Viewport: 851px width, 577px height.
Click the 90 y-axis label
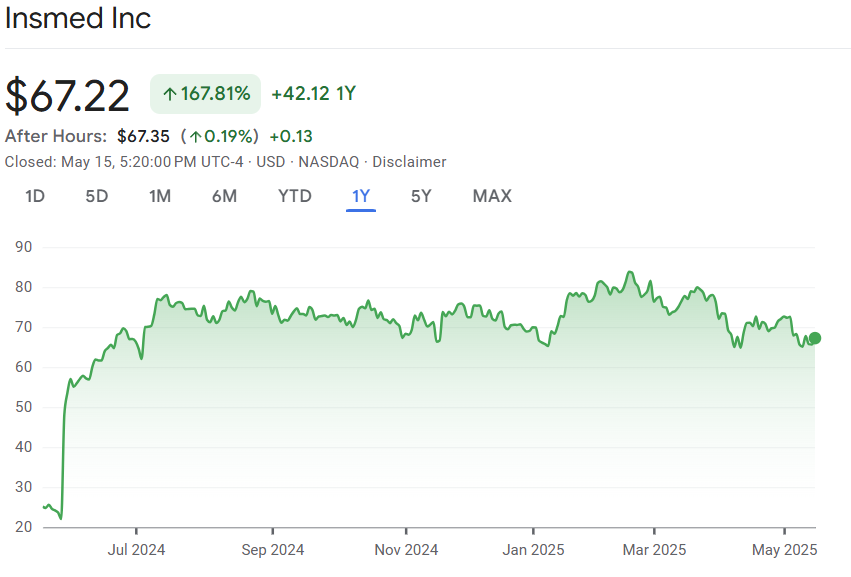[24, 247]
